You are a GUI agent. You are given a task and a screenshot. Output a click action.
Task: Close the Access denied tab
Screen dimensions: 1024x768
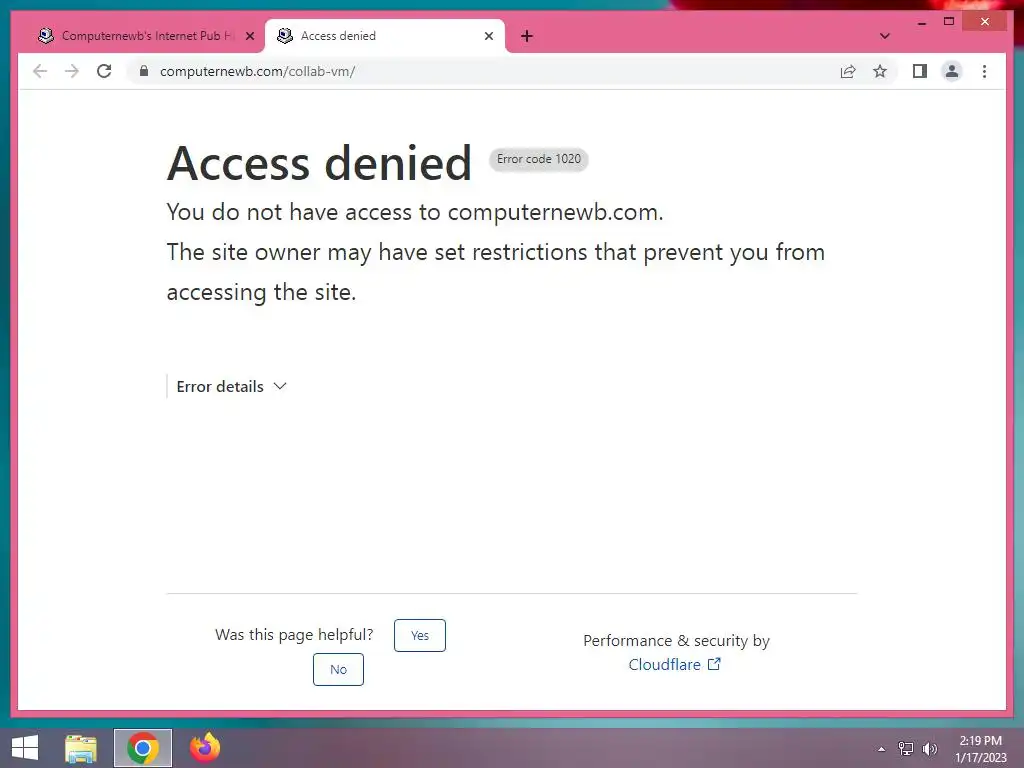coord(488,36)
